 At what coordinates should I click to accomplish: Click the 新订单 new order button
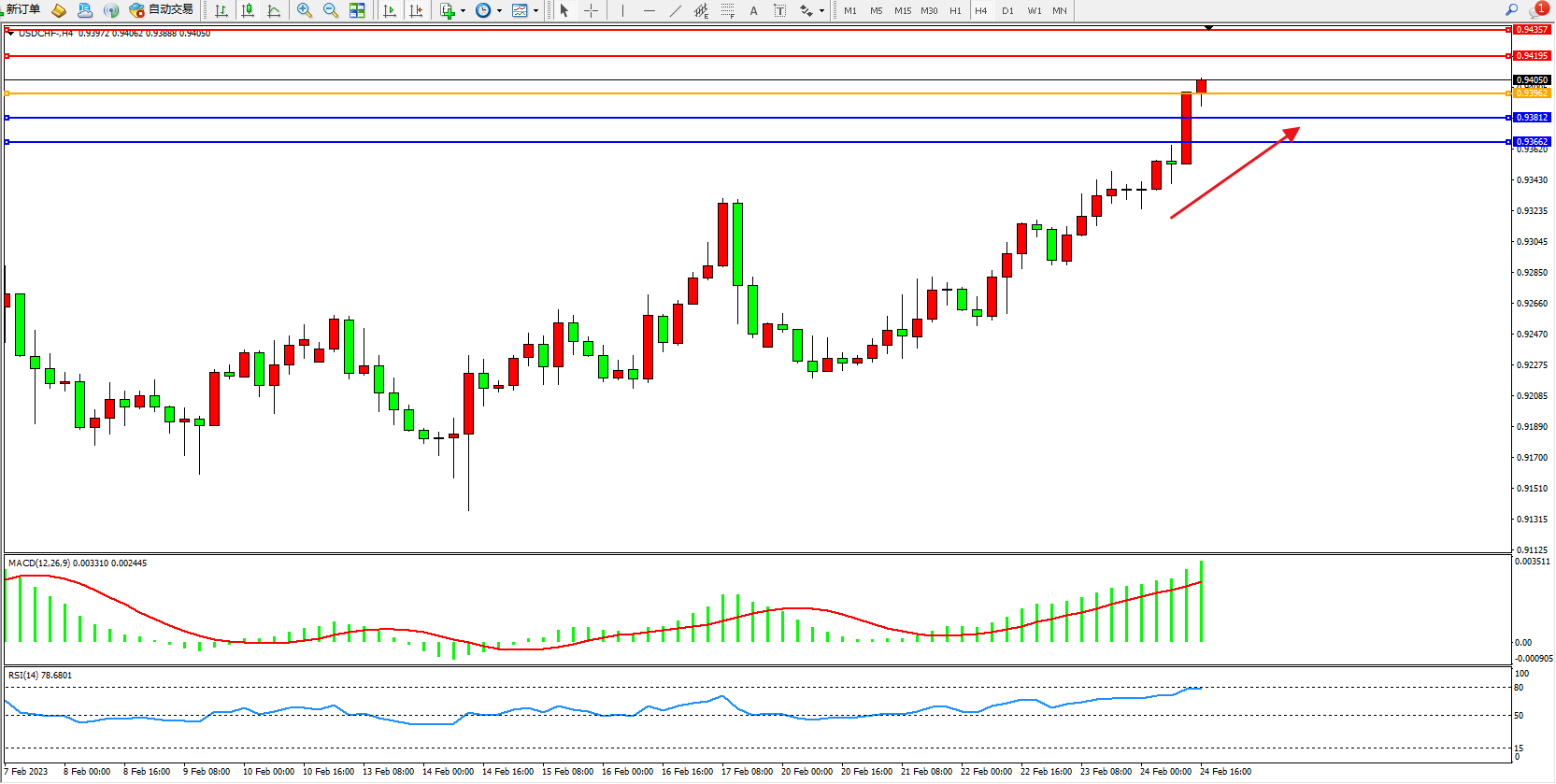21,9
